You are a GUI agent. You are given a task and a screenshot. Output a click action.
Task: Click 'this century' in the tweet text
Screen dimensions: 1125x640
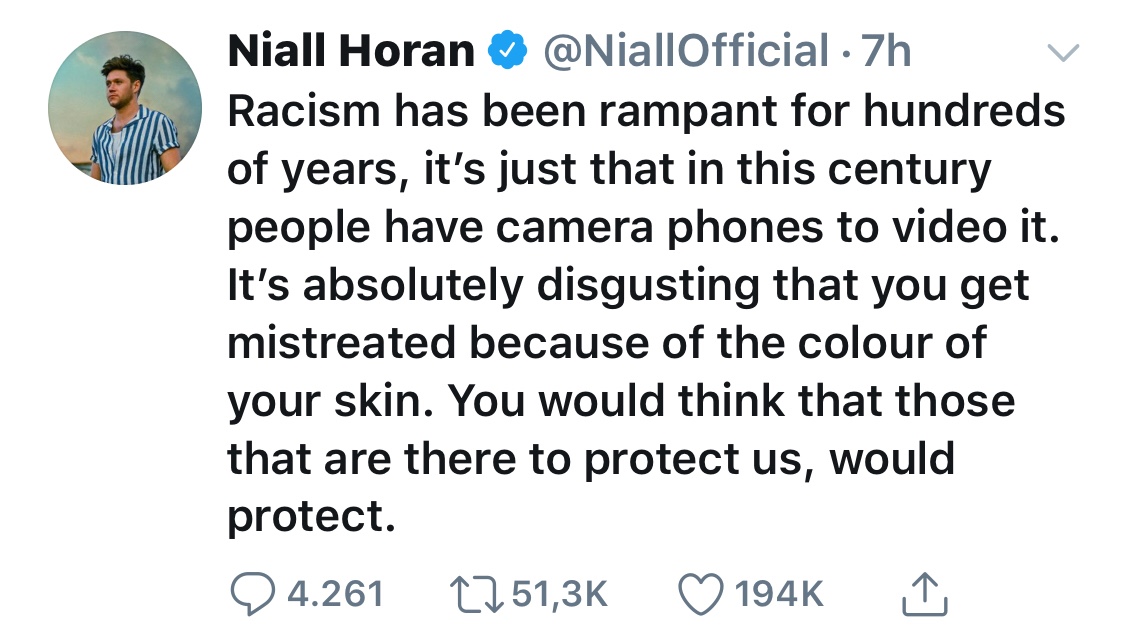(x=863, y=170)
